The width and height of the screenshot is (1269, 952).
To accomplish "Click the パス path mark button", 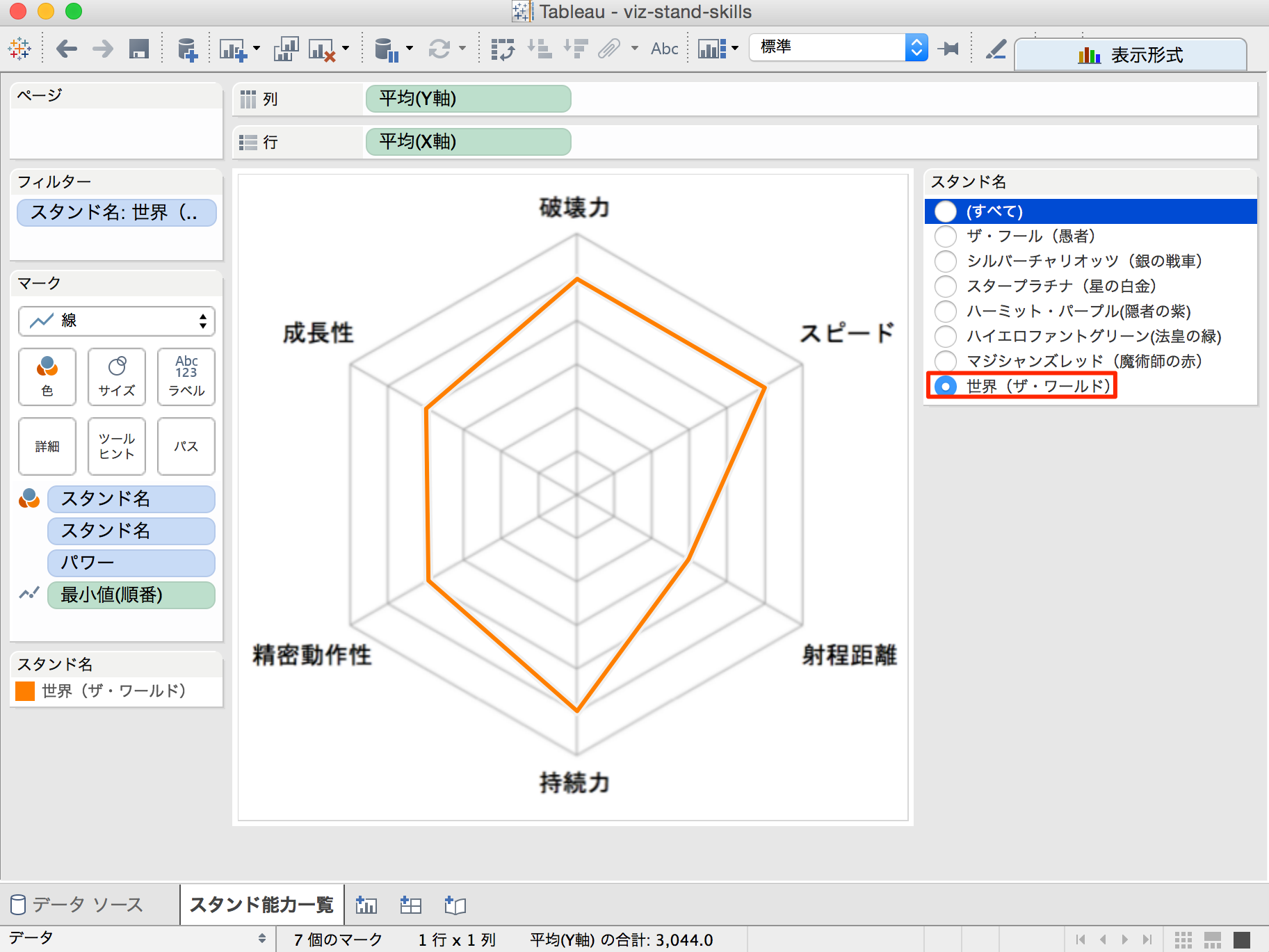I will click(x=186, y=446).
